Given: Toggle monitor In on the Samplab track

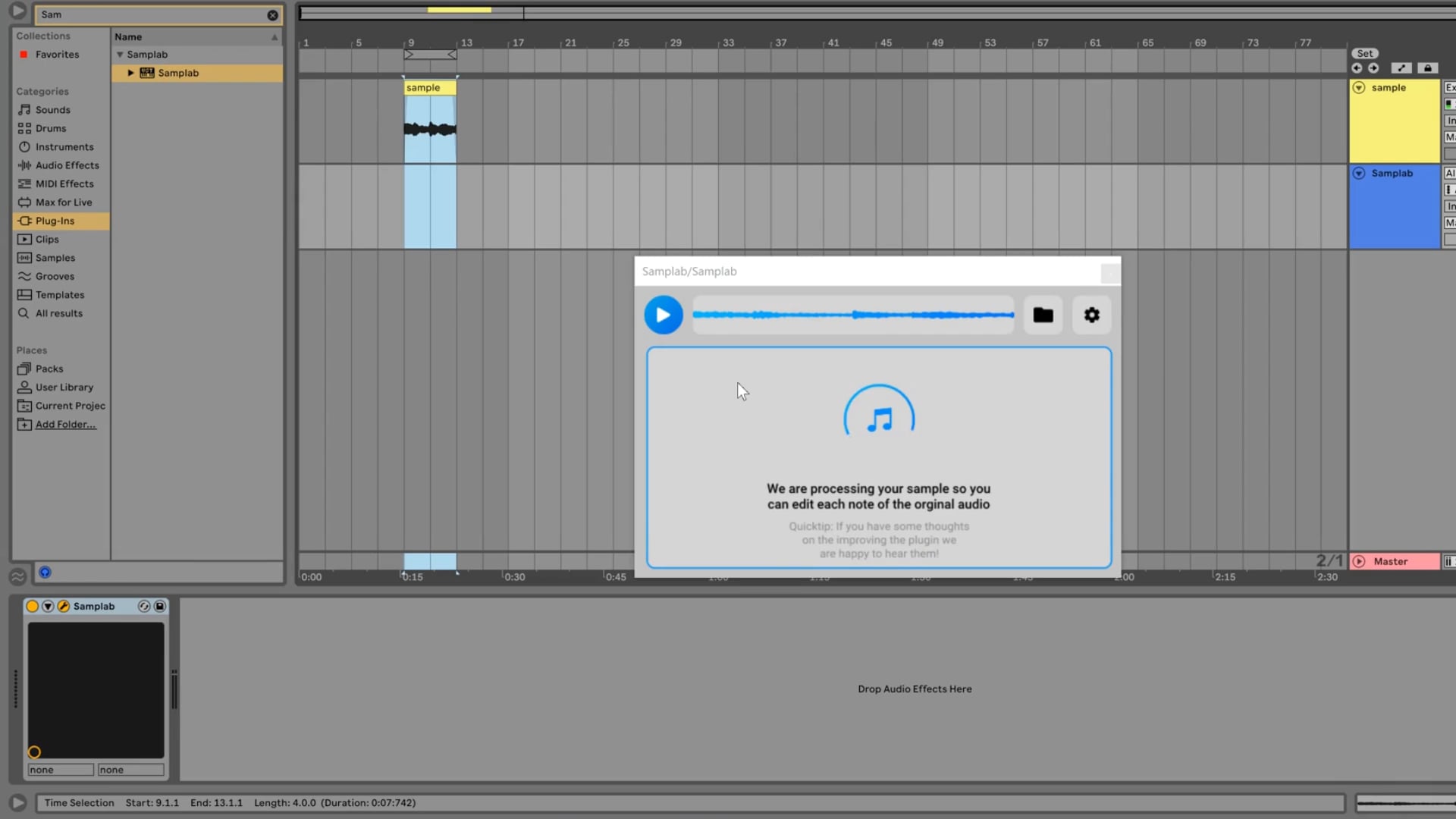Looking at the screenshot, I should tap(1451, 206).
